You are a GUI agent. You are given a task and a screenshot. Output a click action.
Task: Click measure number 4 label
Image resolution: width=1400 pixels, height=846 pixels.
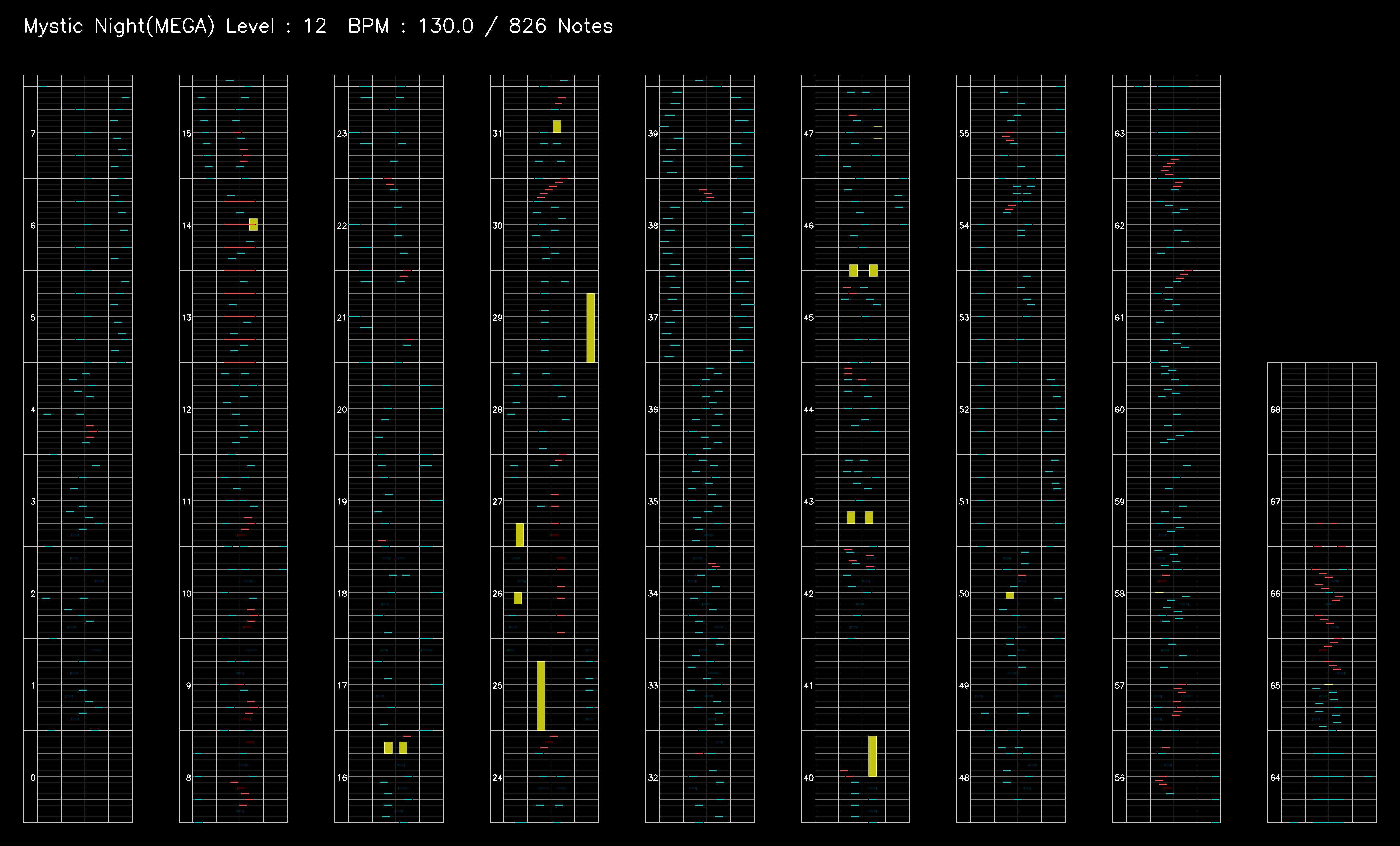(x=33, y=409)
